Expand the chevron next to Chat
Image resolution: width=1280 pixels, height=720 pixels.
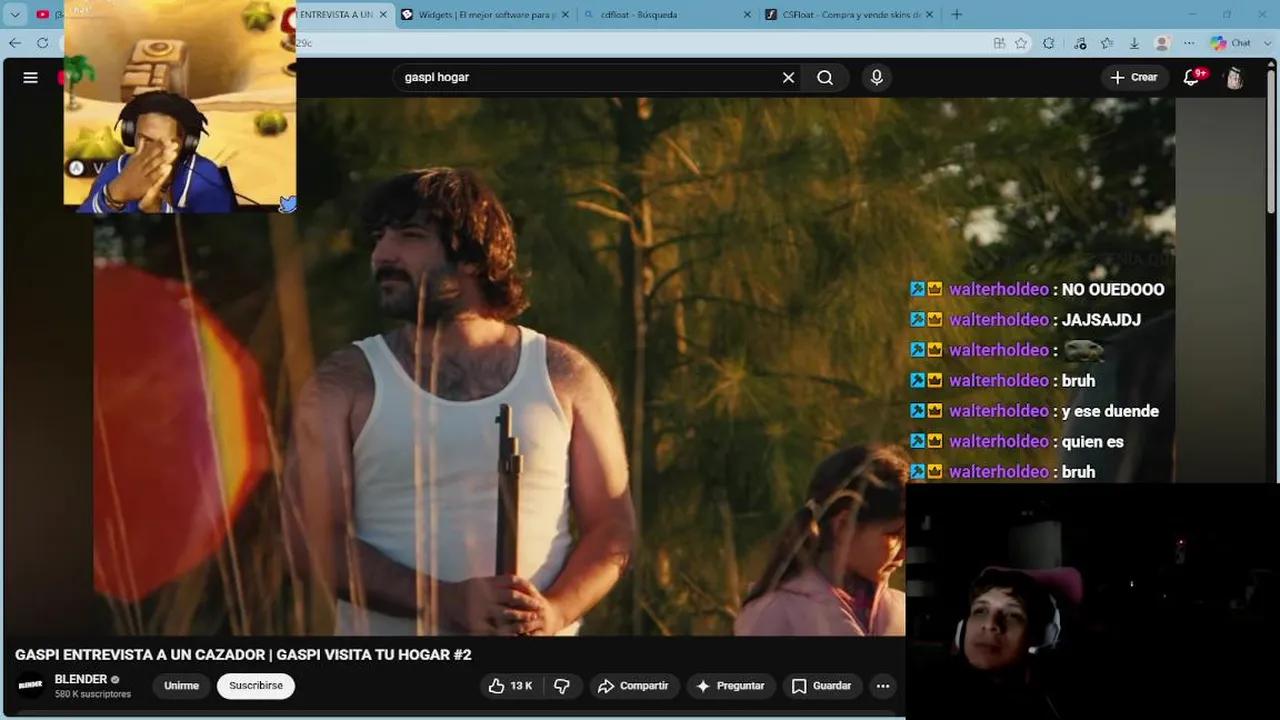1266,43
